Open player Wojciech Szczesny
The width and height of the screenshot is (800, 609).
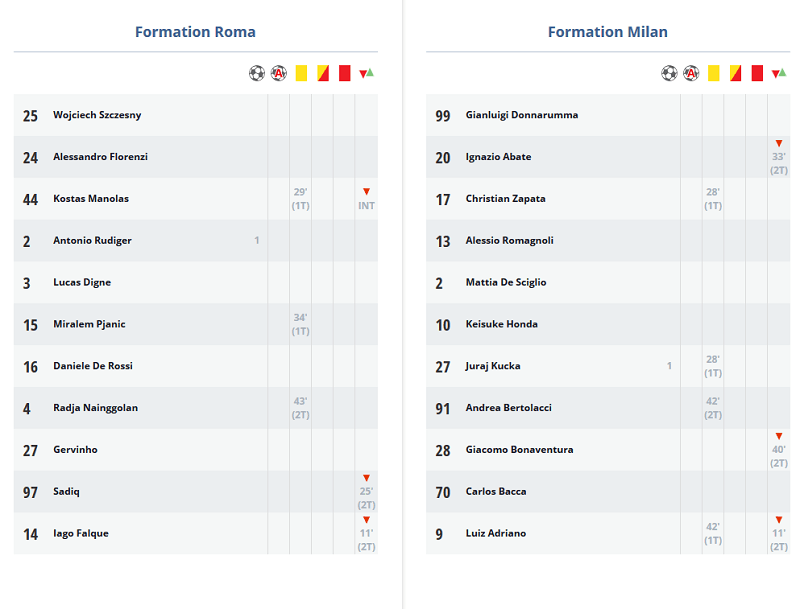[x=97, y=115]
